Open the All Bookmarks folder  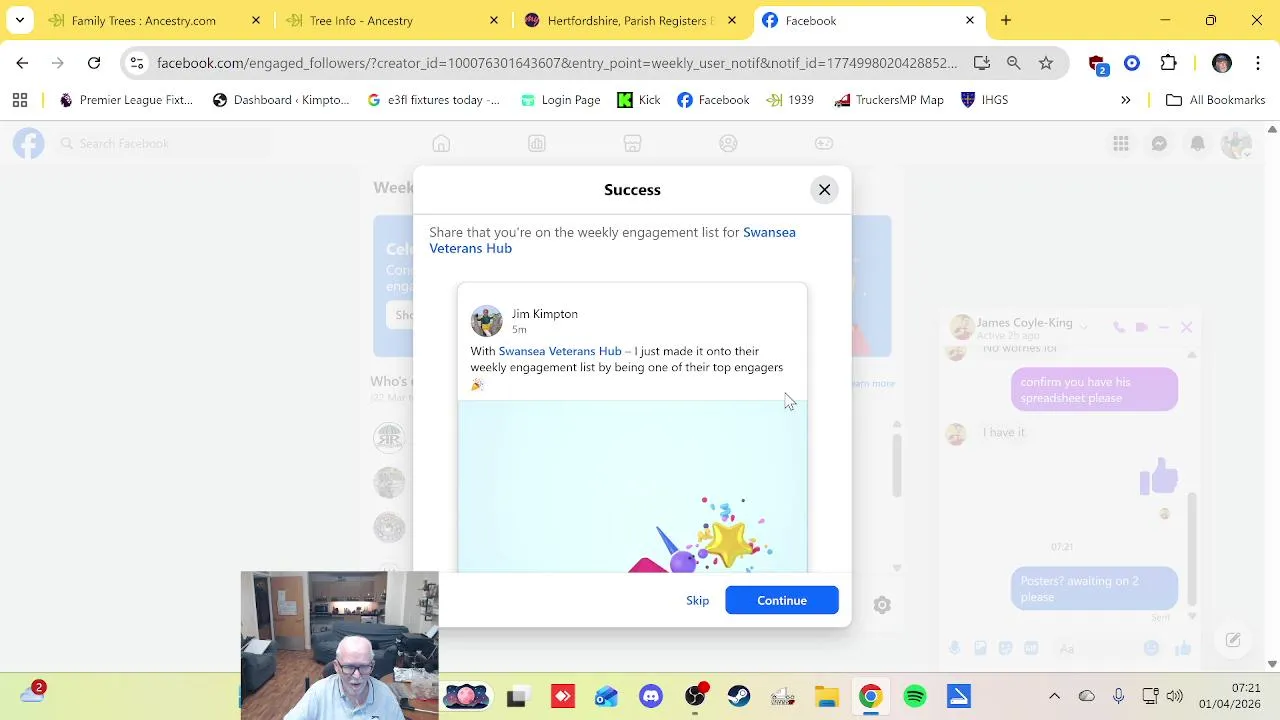click(x=1216, y=100)
